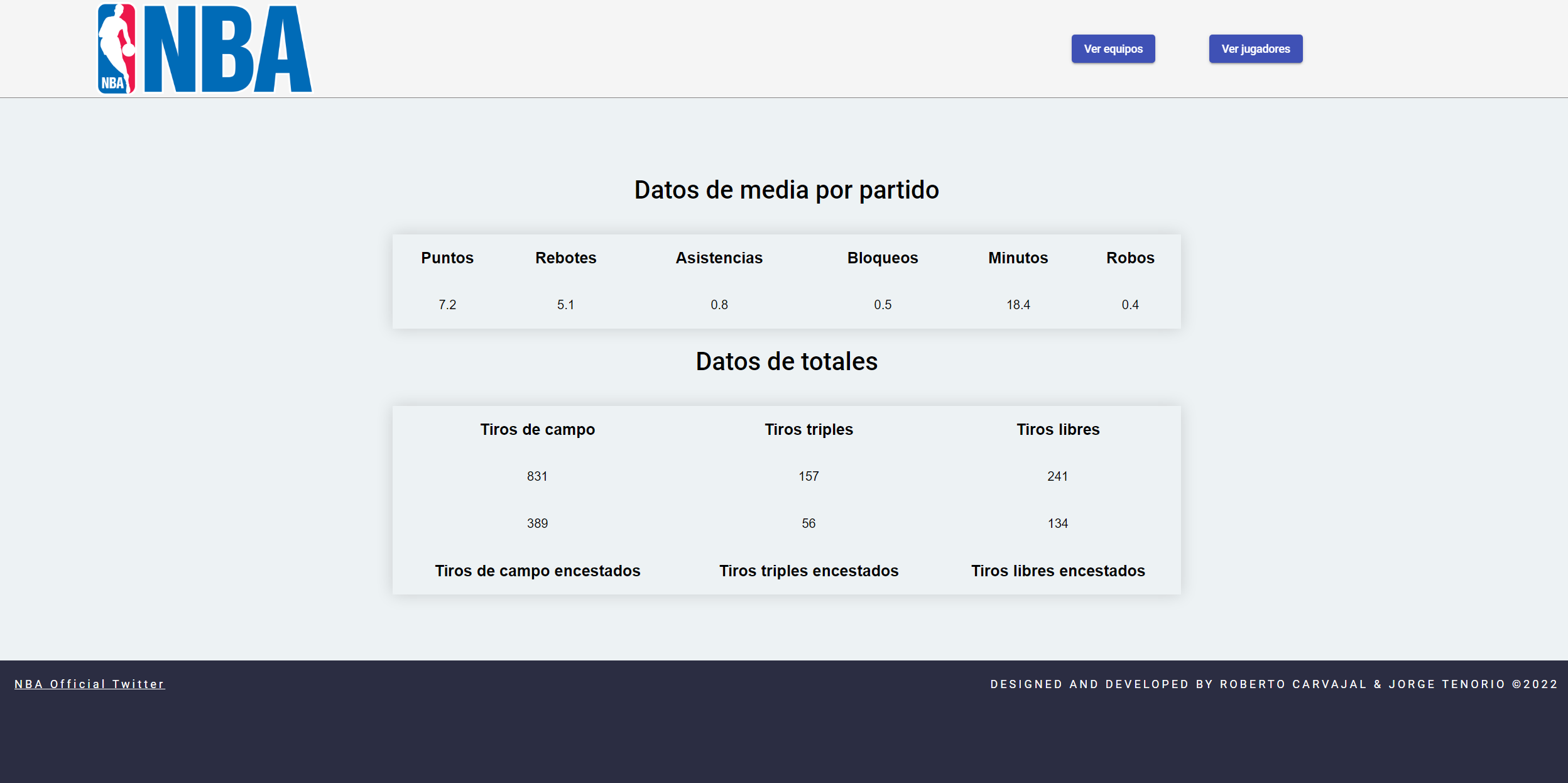
Task: Select the field goals value 831
Action: point(537,476)
